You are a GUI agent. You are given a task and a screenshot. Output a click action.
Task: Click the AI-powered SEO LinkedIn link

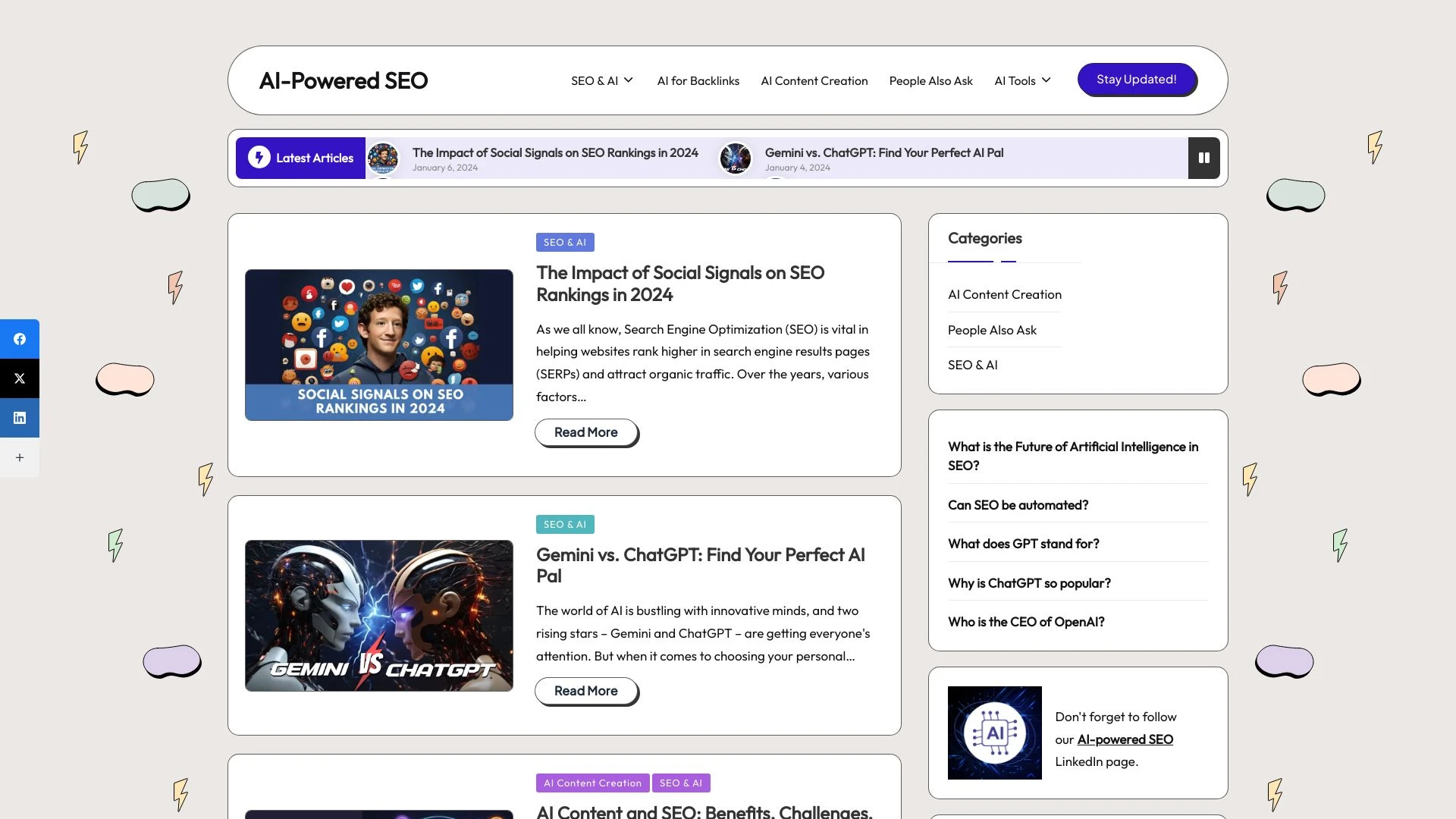click(1125, 739)
